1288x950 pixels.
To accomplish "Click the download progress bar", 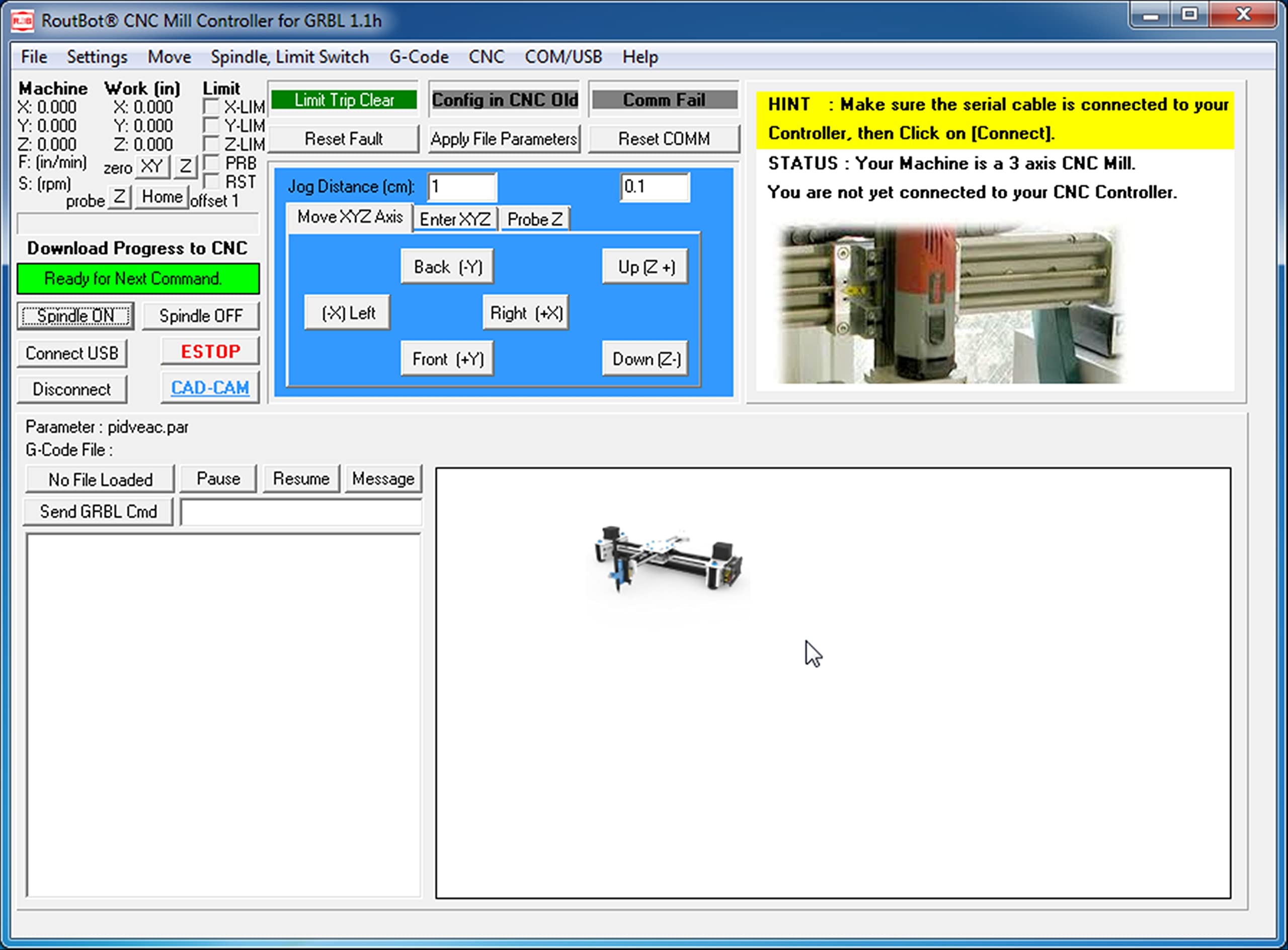I will coord(138,224).
